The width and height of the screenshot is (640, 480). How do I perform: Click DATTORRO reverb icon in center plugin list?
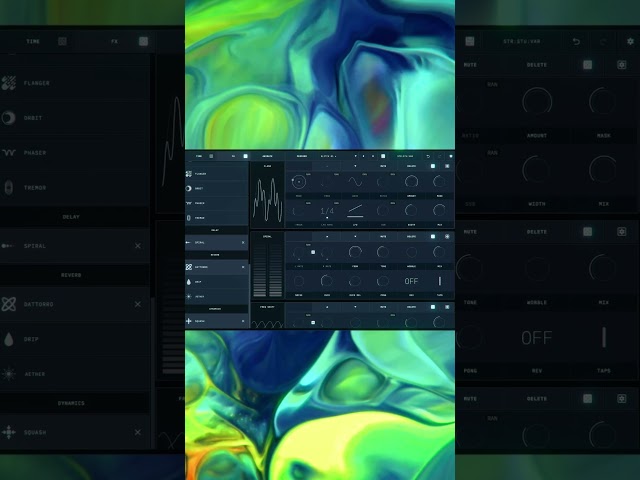point(189,267)
